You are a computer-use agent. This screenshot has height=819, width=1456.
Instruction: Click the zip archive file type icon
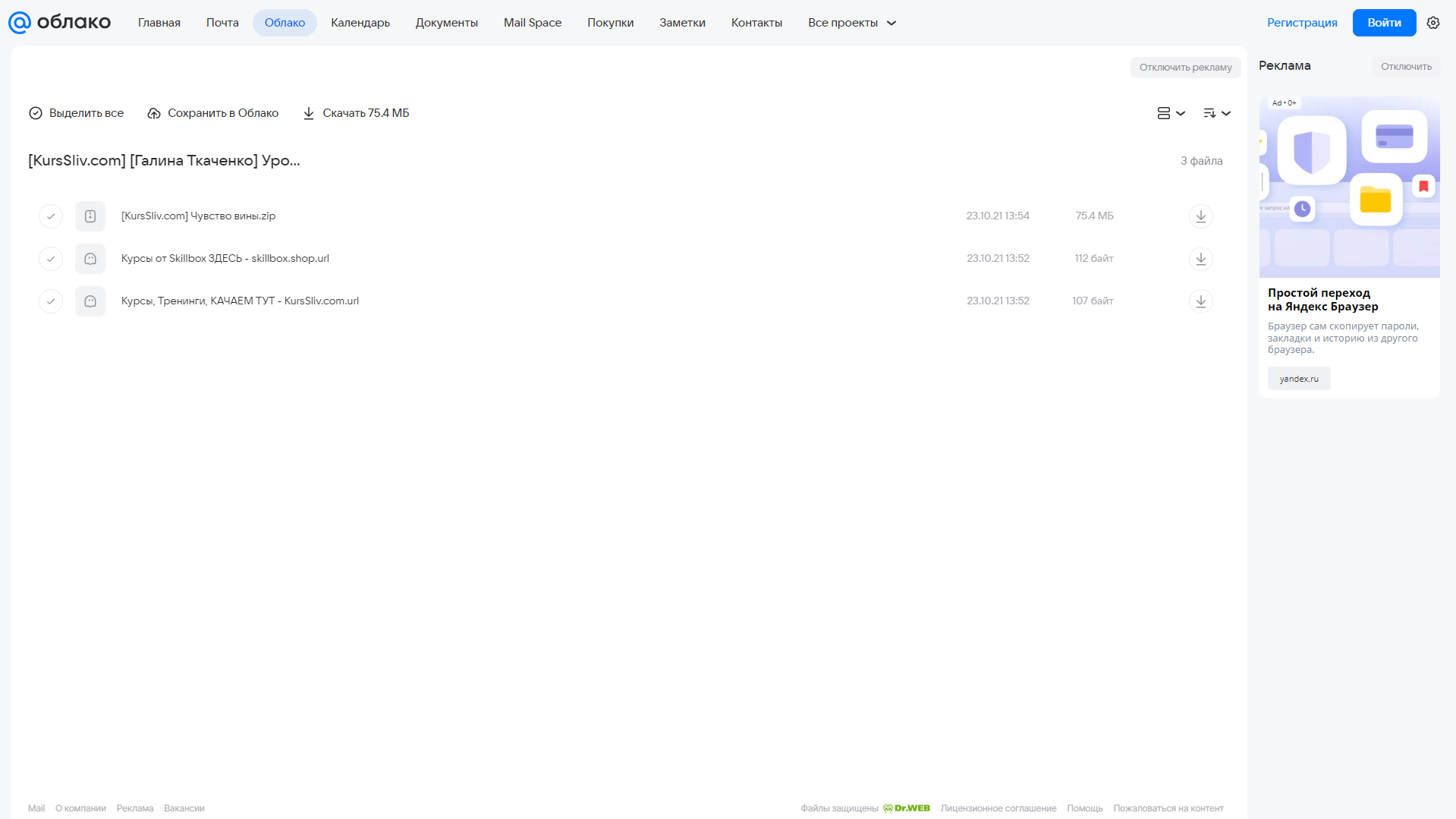coord(90,216)
